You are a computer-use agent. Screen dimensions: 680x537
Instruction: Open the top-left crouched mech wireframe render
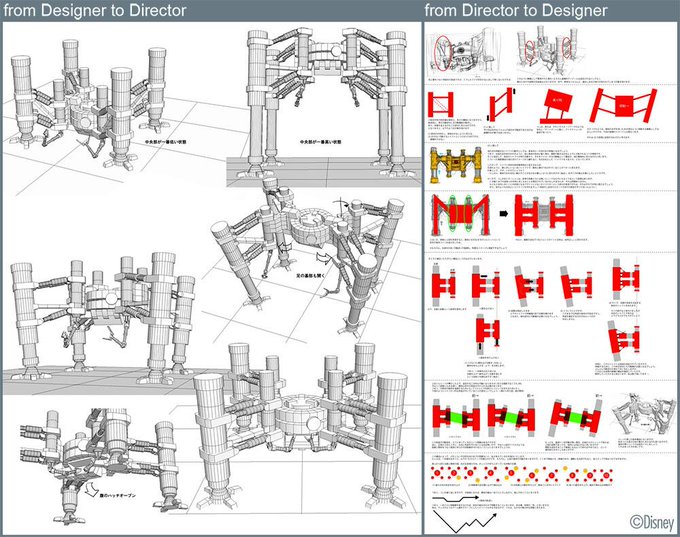pos(87,104)
